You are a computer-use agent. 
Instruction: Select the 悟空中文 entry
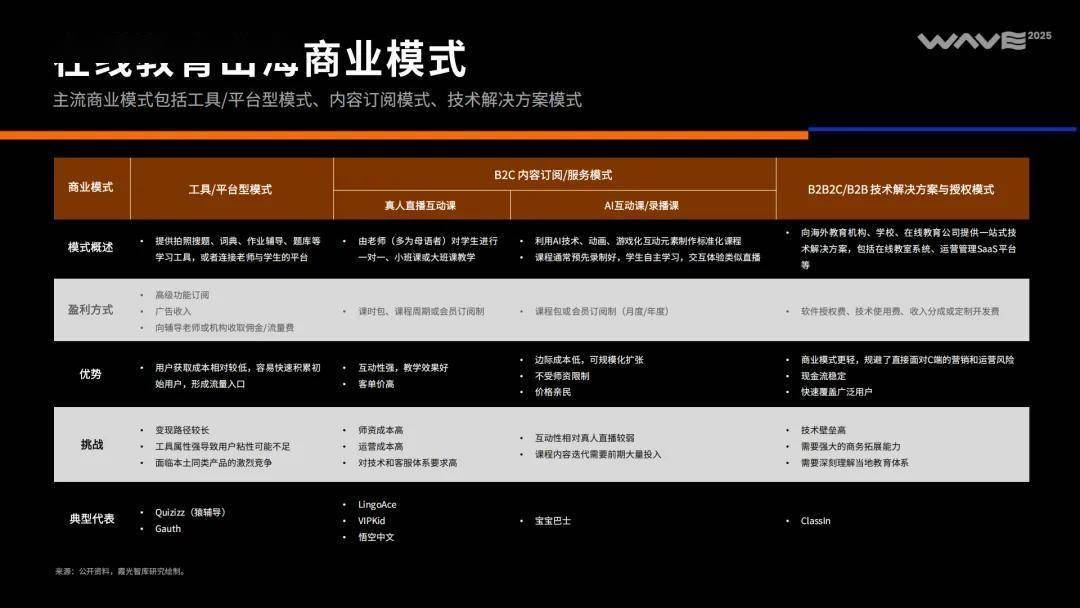tap(376, 537)
